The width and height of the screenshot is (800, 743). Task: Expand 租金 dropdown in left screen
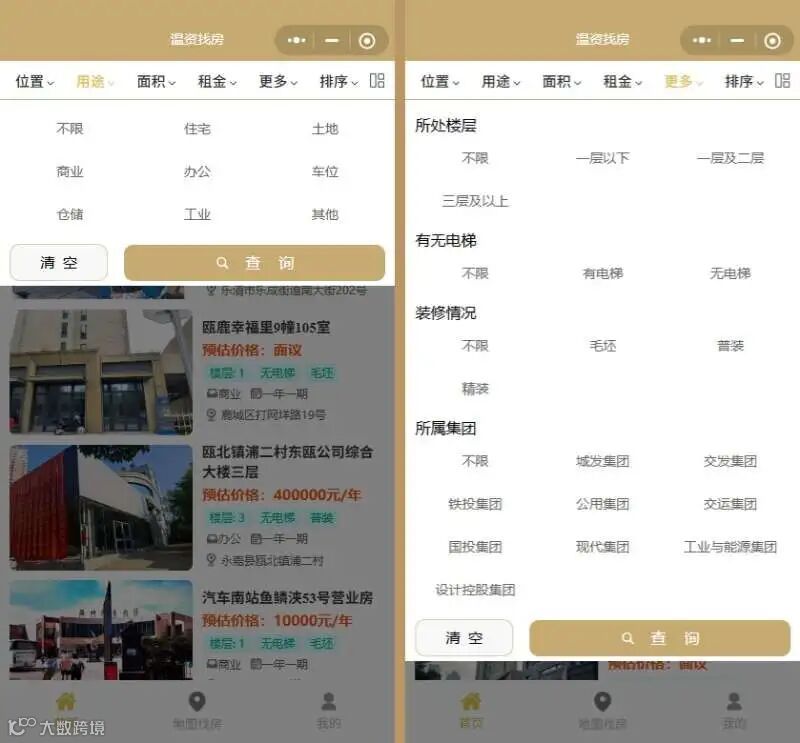[x=217, y=81]
